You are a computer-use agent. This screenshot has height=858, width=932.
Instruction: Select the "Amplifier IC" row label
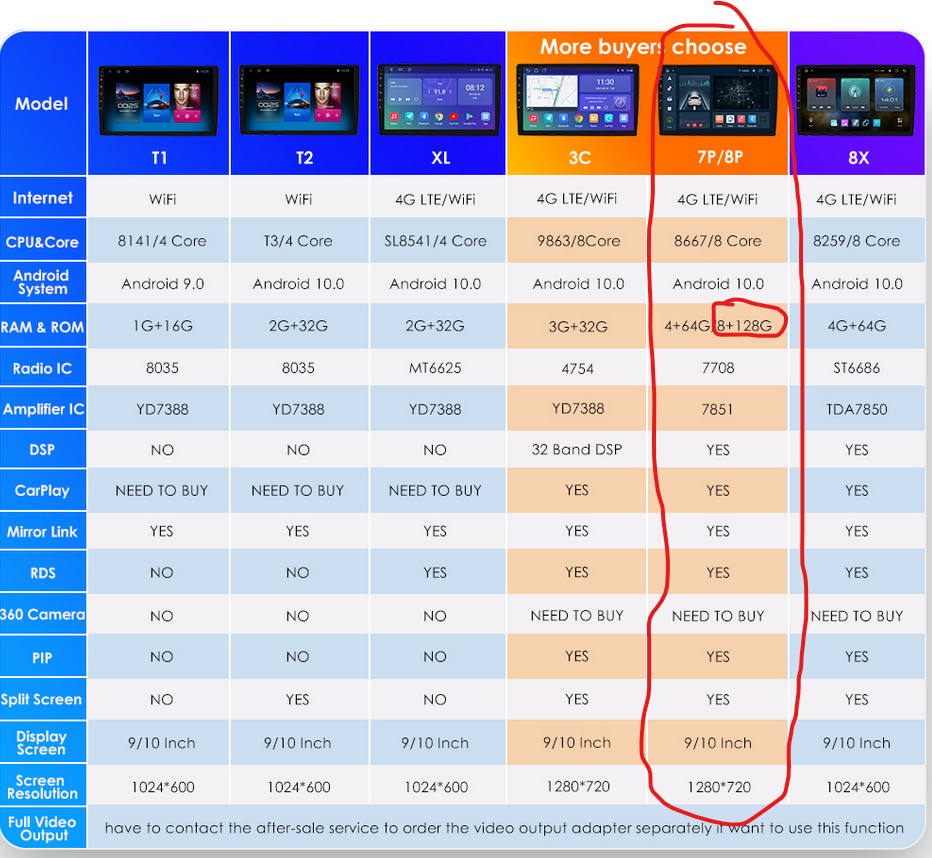pyautogui.click(x=43, y=409)
